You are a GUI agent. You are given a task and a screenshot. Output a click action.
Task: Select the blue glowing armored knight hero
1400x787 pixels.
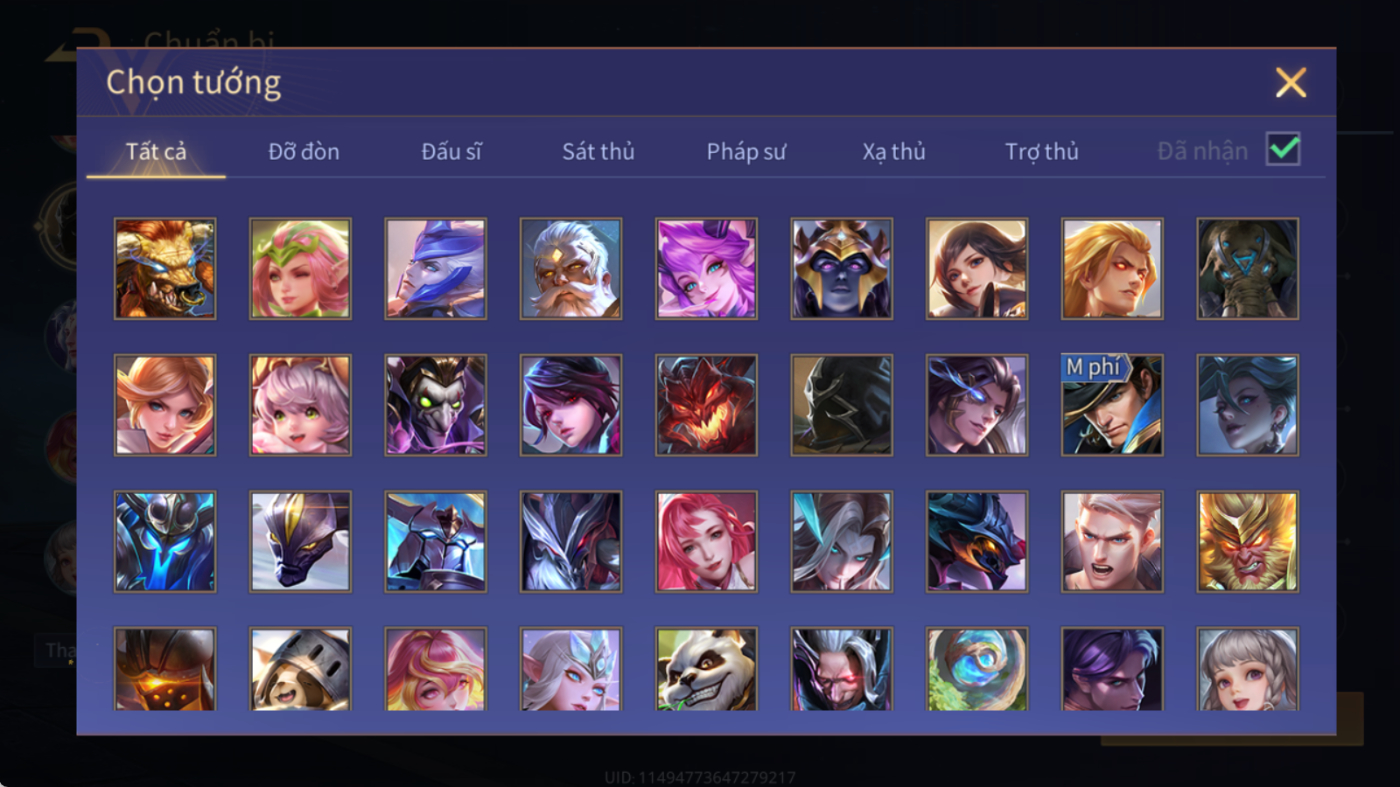tap(165, 541)
